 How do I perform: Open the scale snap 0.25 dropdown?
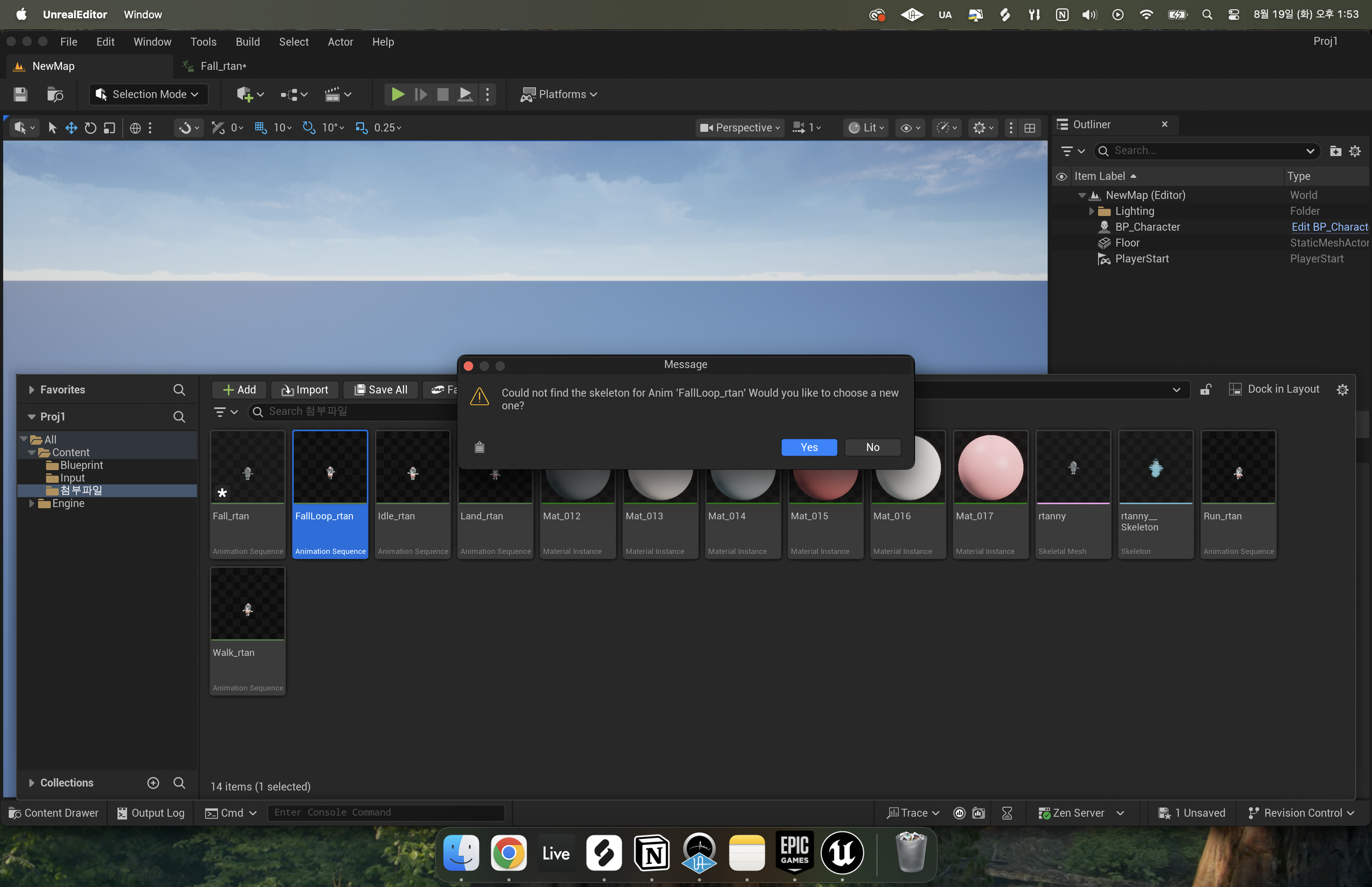tap(387, 128)
